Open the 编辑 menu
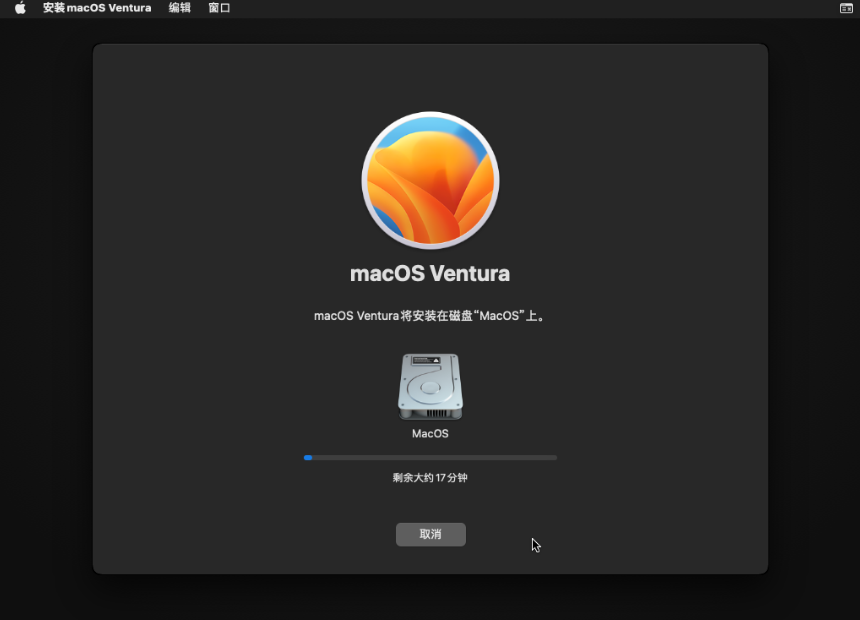Viewport: 860px width, 620px height. (x=180, y=8)
